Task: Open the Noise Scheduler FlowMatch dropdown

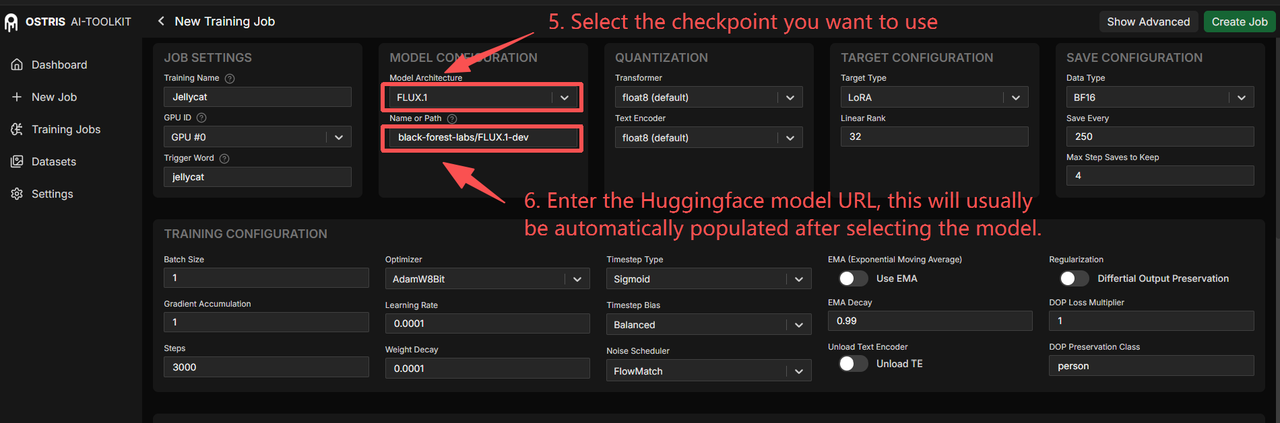Action: coord(709,371)
